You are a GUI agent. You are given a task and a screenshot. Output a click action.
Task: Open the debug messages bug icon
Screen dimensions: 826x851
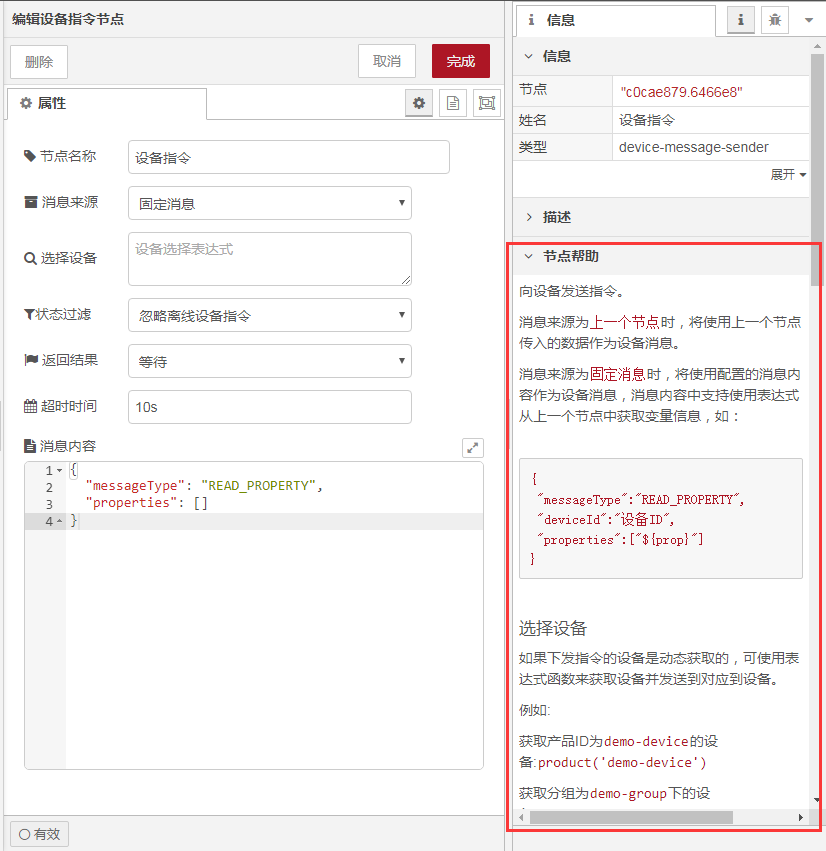click(774, 20)
